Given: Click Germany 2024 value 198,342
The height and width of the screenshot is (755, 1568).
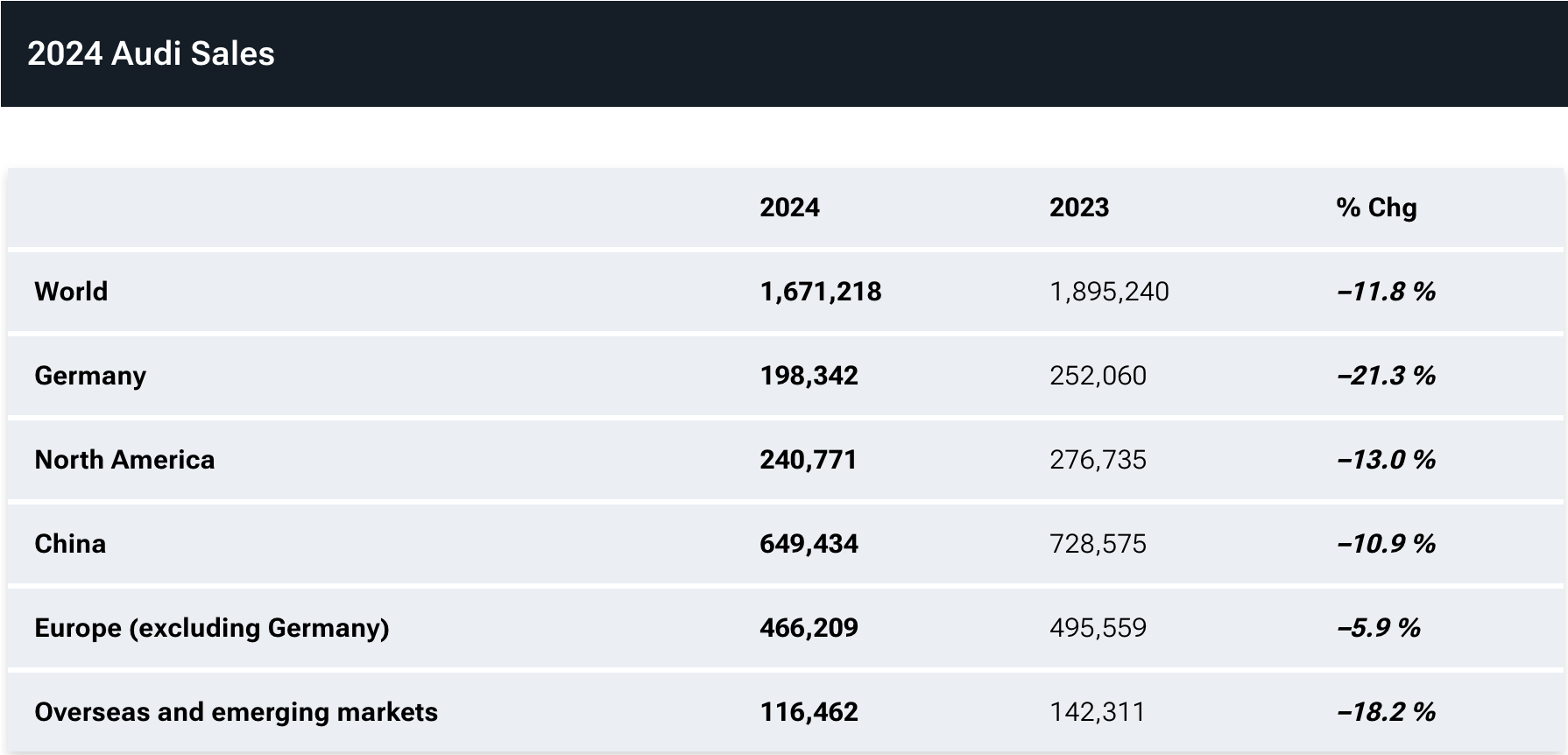Looking at the screenshot, I should pyautogui.click(x=809, y=376).
